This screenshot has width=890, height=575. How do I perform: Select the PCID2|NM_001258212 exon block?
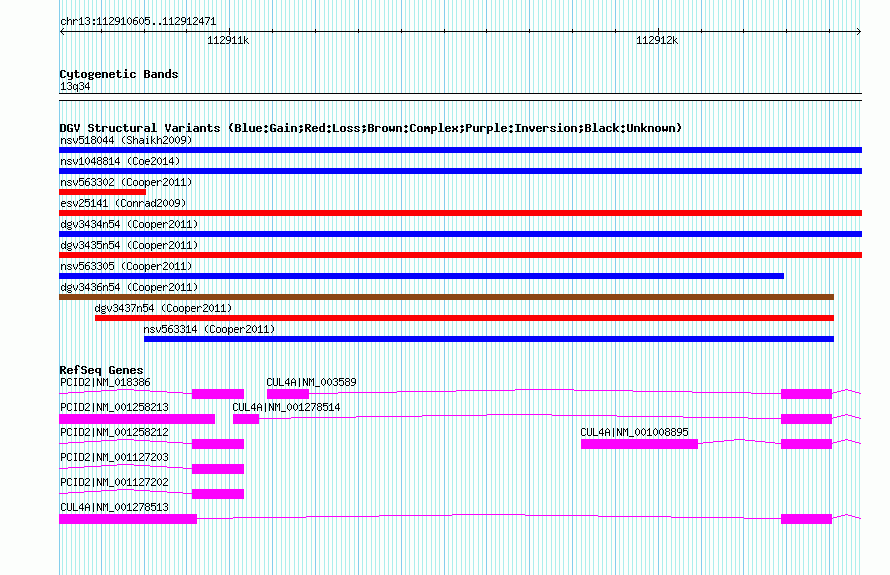(218, 444)
